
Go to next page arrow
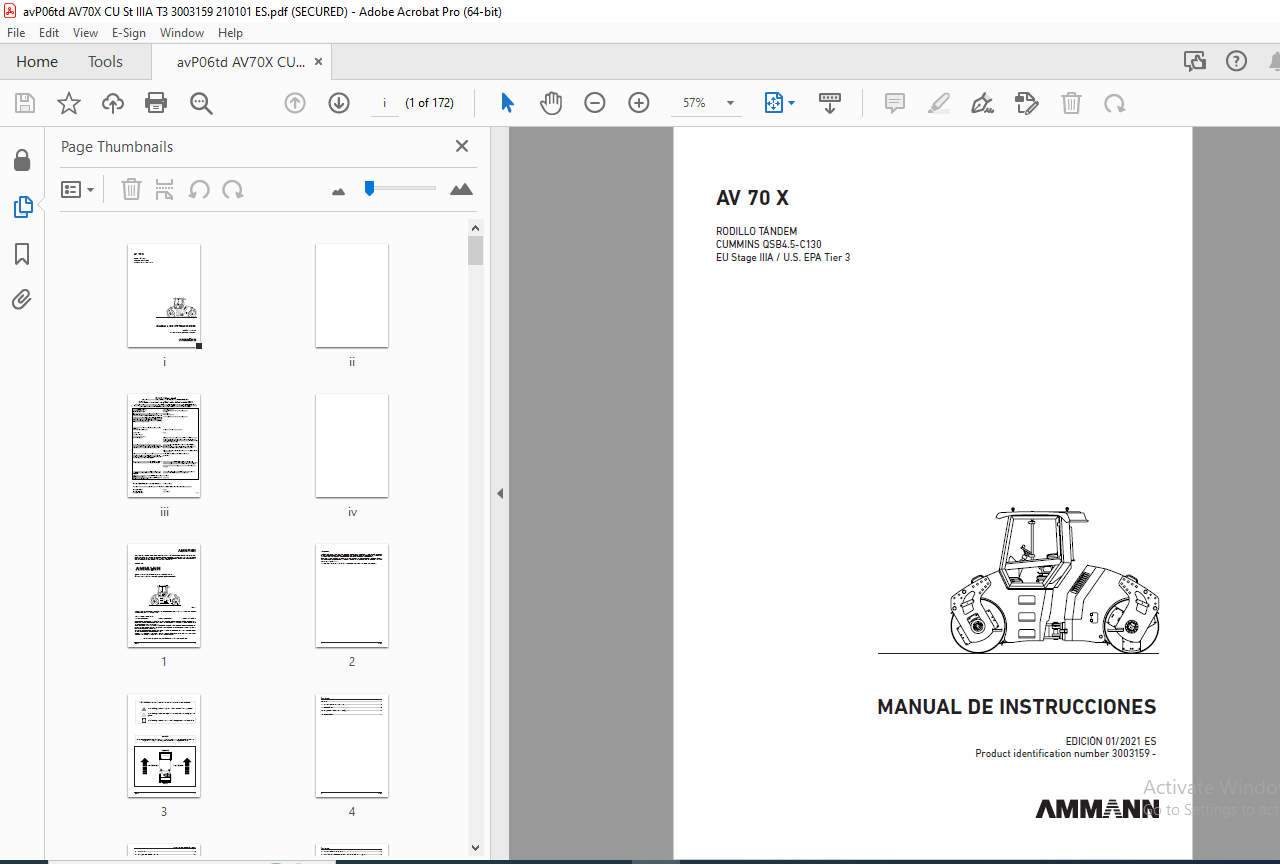coord(339,103)
